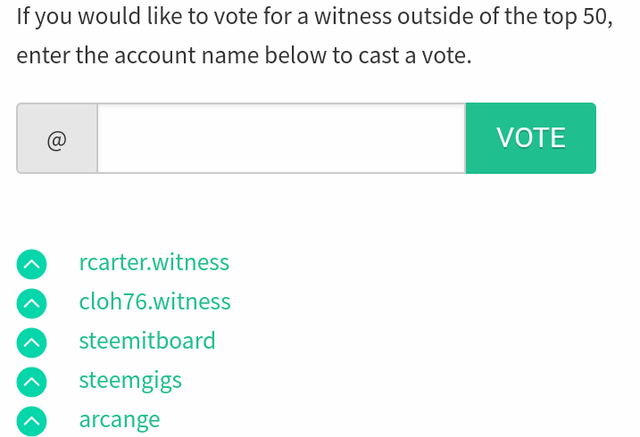Upvote the rcarter.witness witness
This screenshot has width=640, height=437.
[31, 264]
